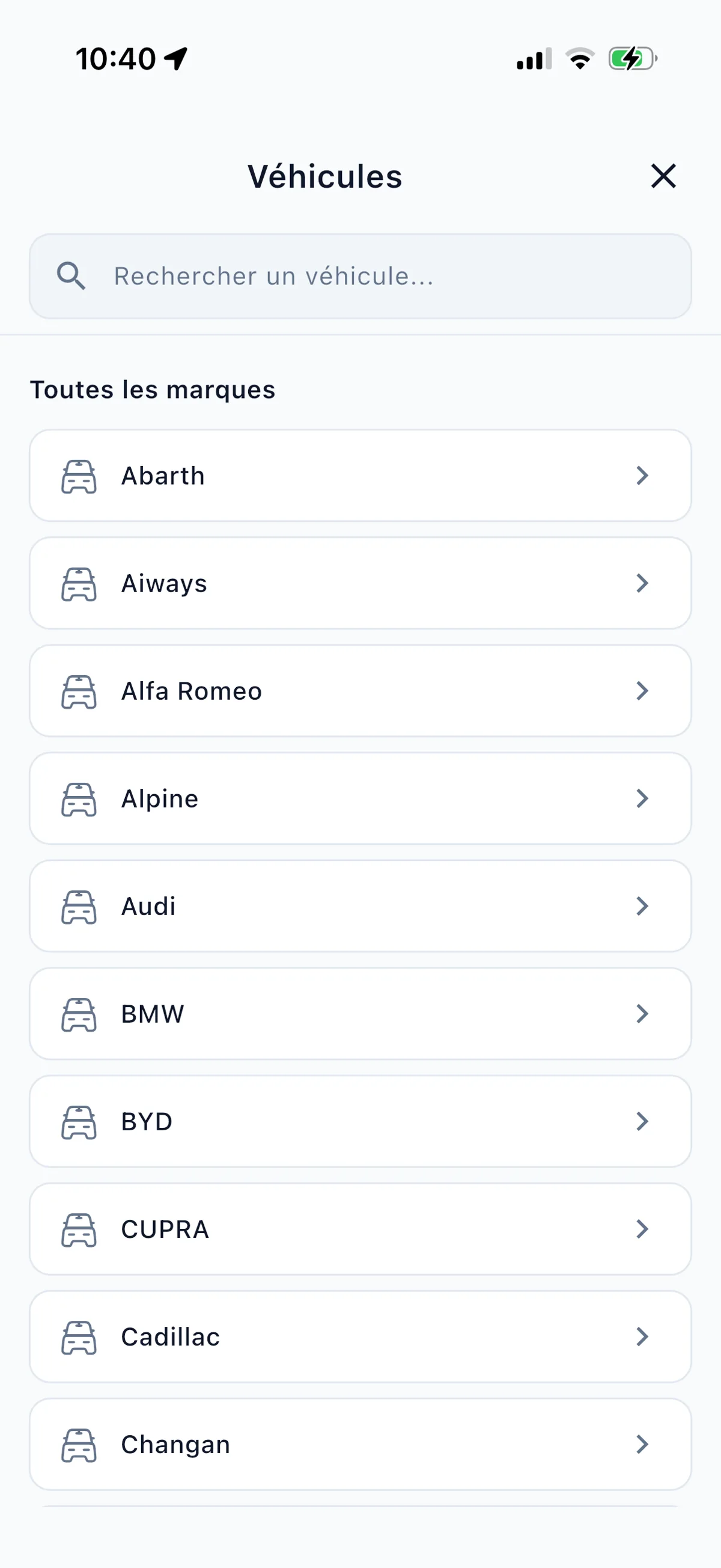Tap the search magnifier icon

[71, 276]
